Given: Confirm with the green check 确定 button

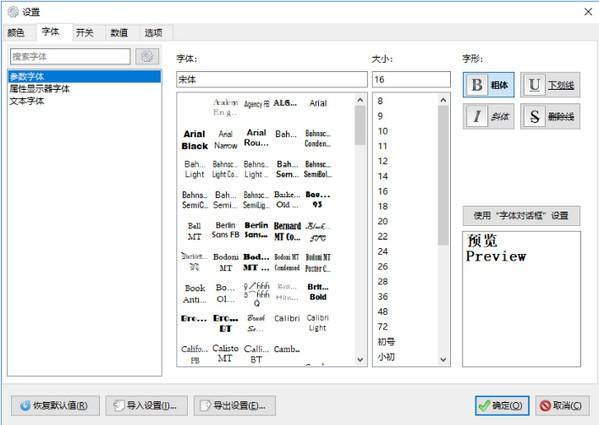Looking at the screenshot, I should click(502, 406).
